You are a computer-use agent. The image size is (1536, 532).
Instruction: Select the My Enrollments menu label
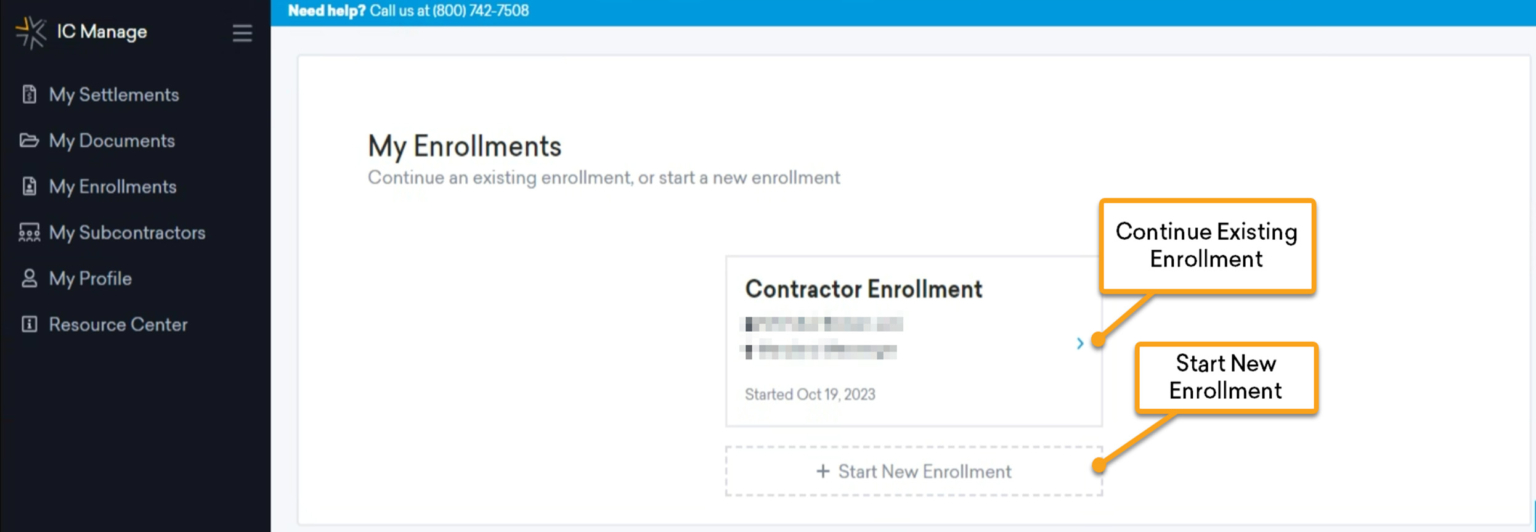pos(113,187)
